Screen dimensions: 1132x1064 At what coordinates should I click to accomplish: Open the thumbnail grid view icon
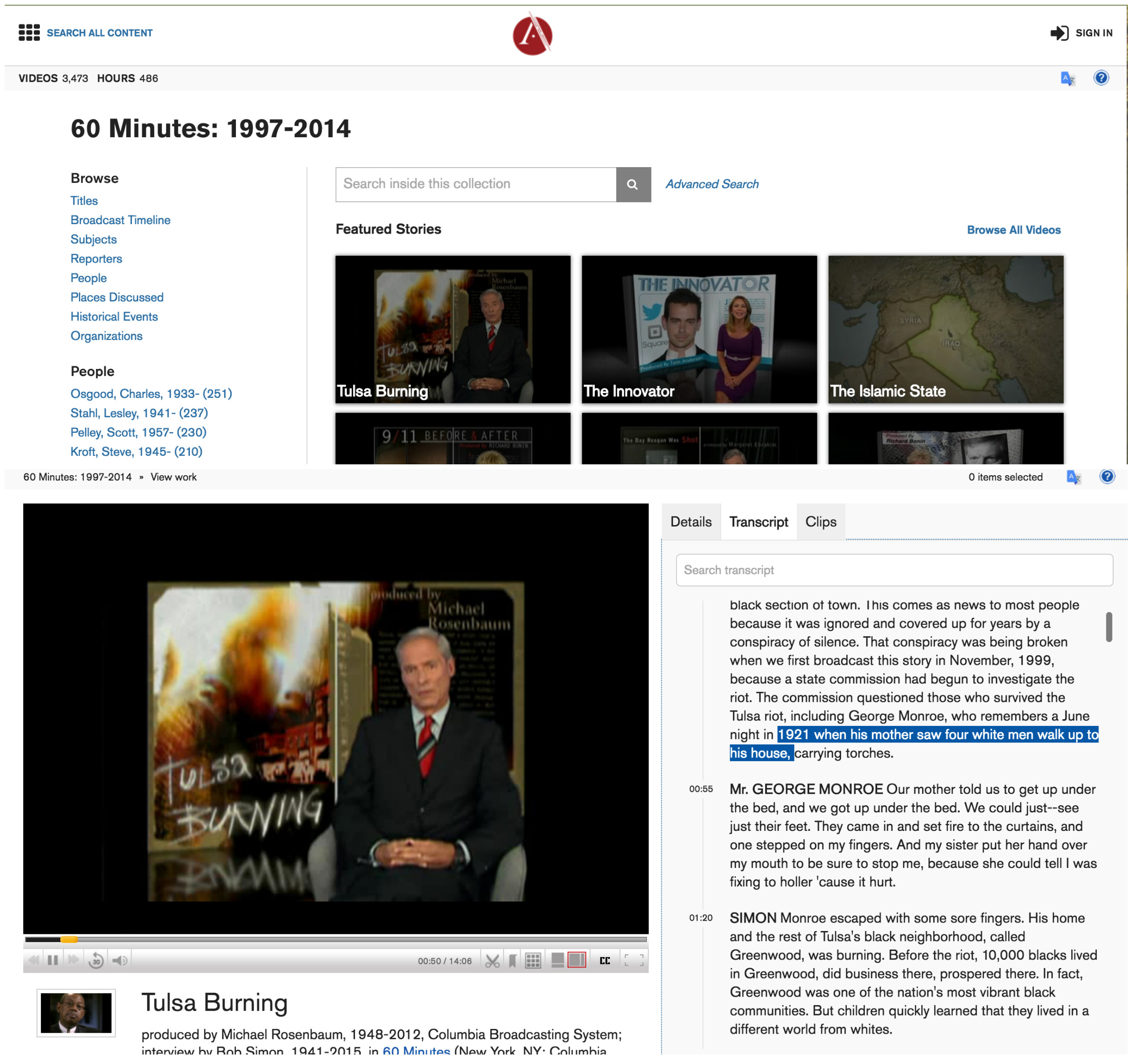(533, 961)
